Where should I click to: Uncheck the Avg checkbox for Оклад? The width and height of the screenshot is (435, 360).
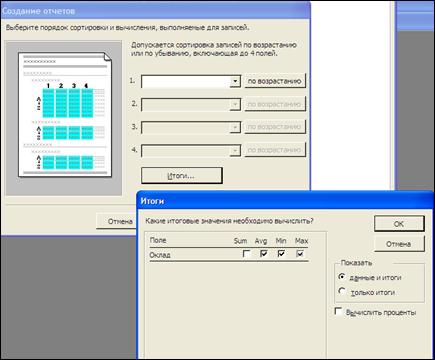(264, 254)
